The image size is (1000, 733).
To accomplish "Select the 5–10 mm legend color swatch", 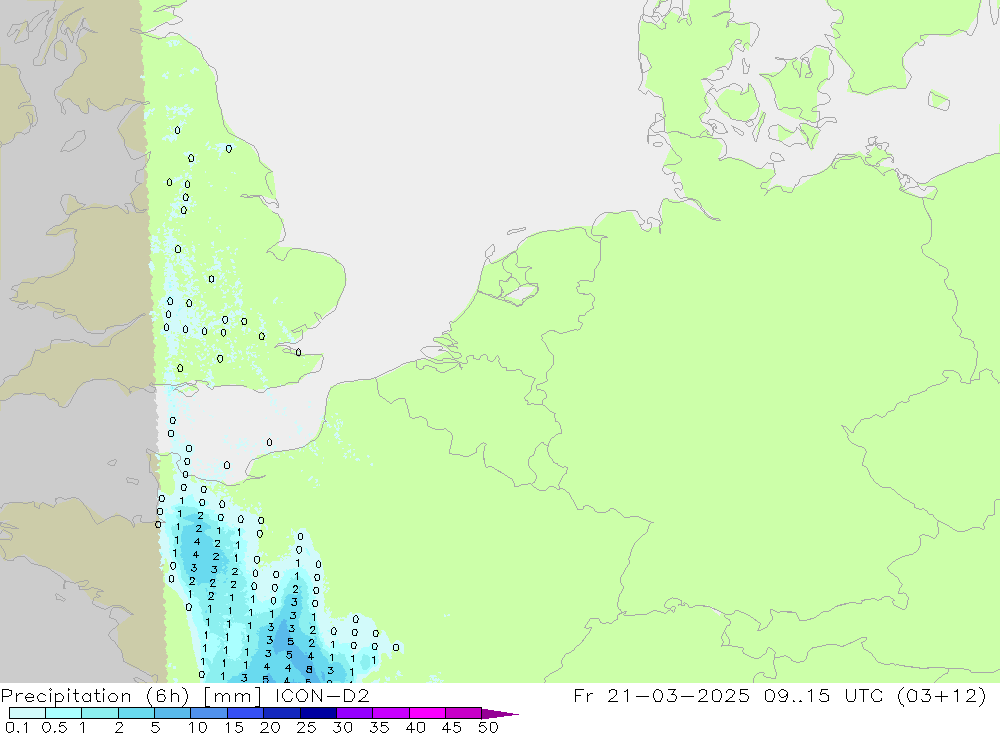I will [172, 713].
